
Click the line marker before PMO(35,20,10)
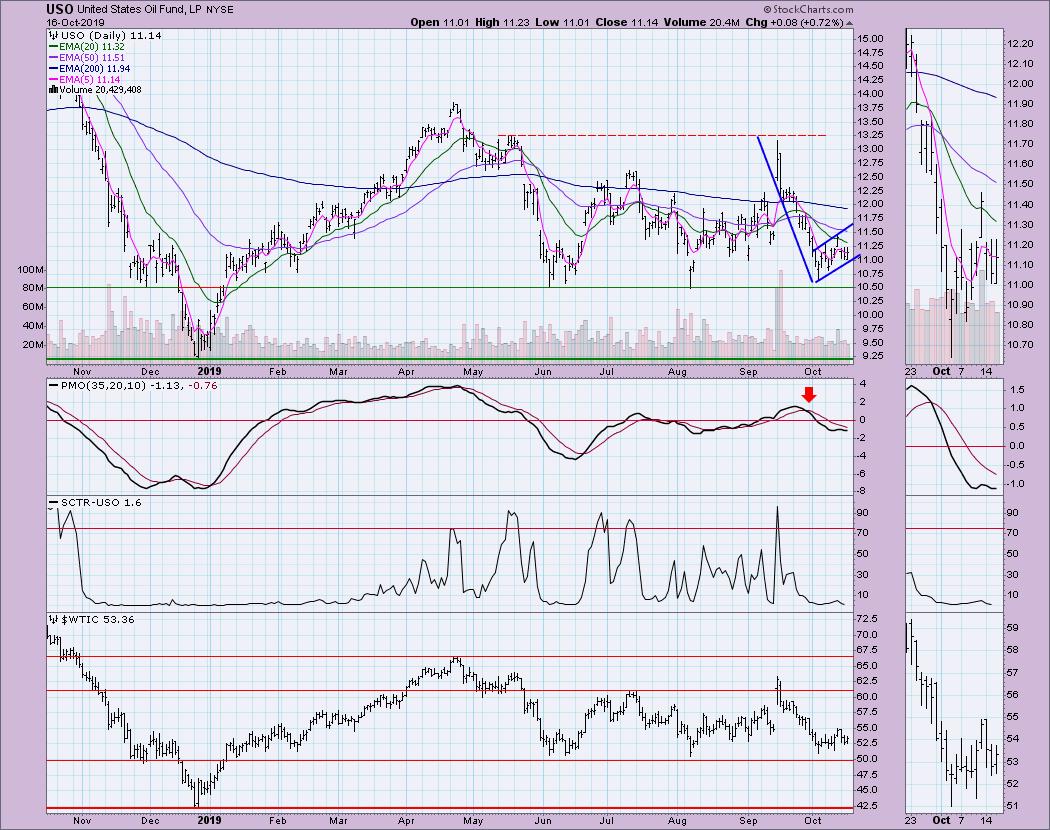(54, 386)
